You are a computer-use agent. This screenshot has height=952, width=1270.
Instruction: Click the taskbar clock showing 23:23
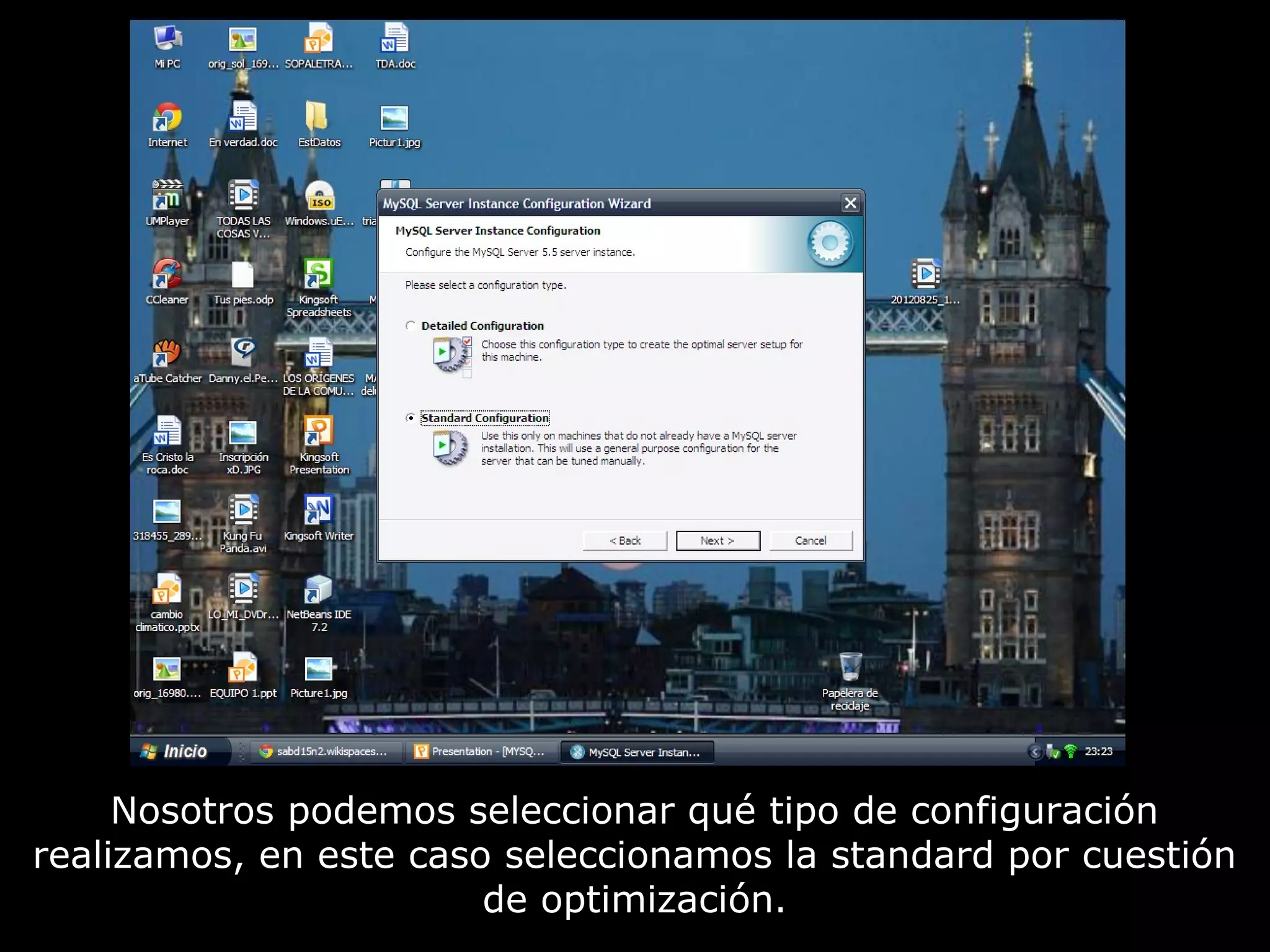[x=1099, y=751]
